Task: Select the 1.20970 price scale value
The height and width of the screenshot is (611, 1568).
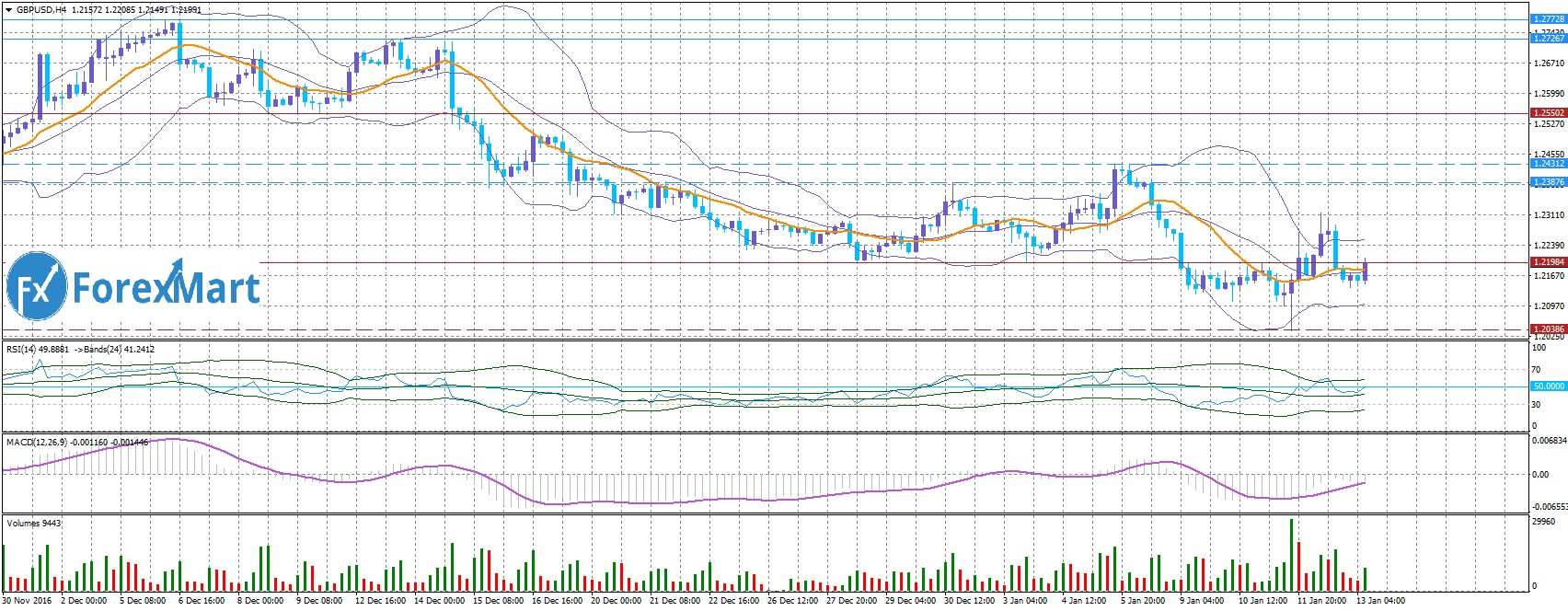Action: [x=1550, y=306]
